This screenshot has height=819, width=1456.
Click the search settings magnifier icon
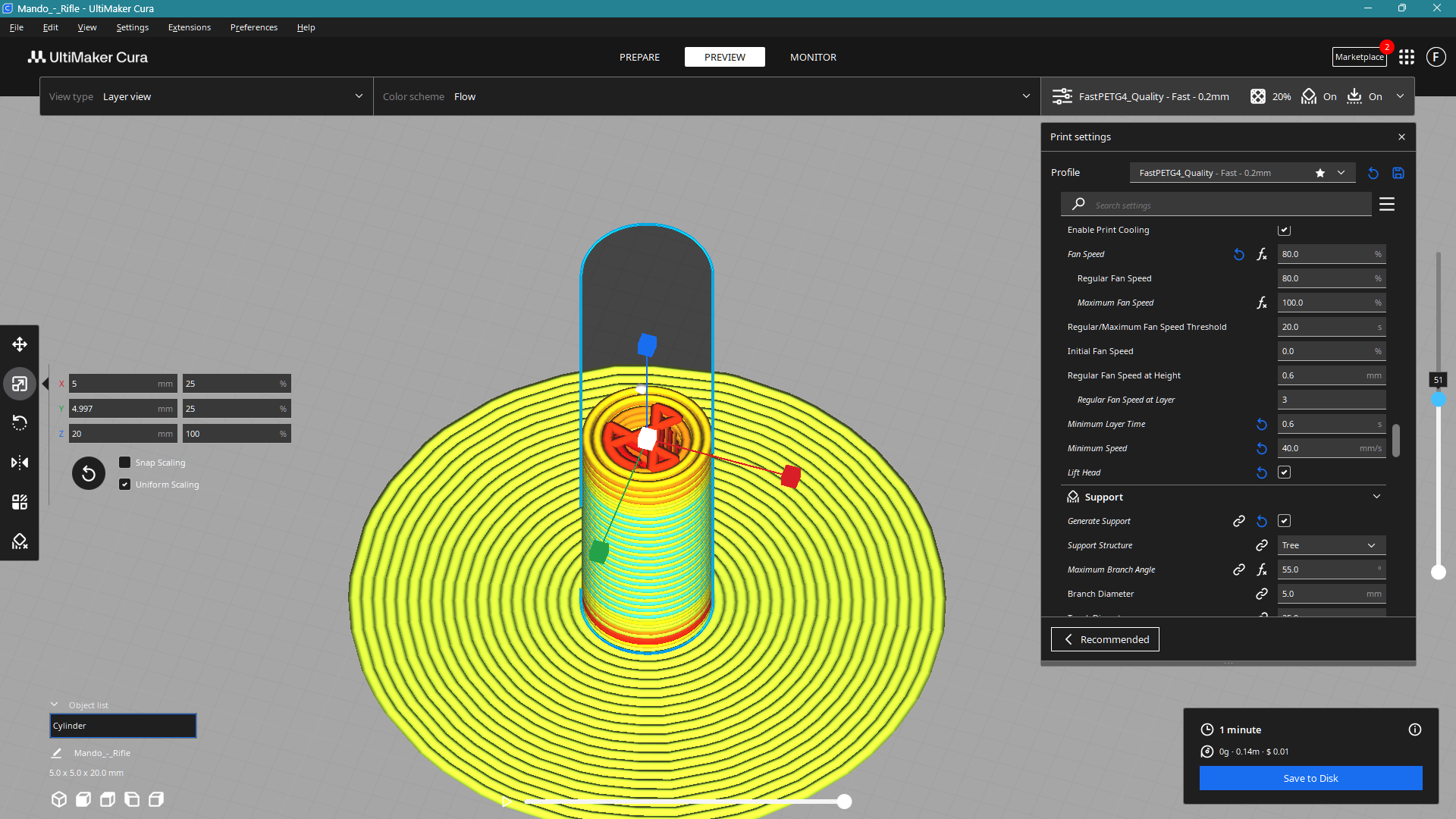click(x=1078, y=204)
